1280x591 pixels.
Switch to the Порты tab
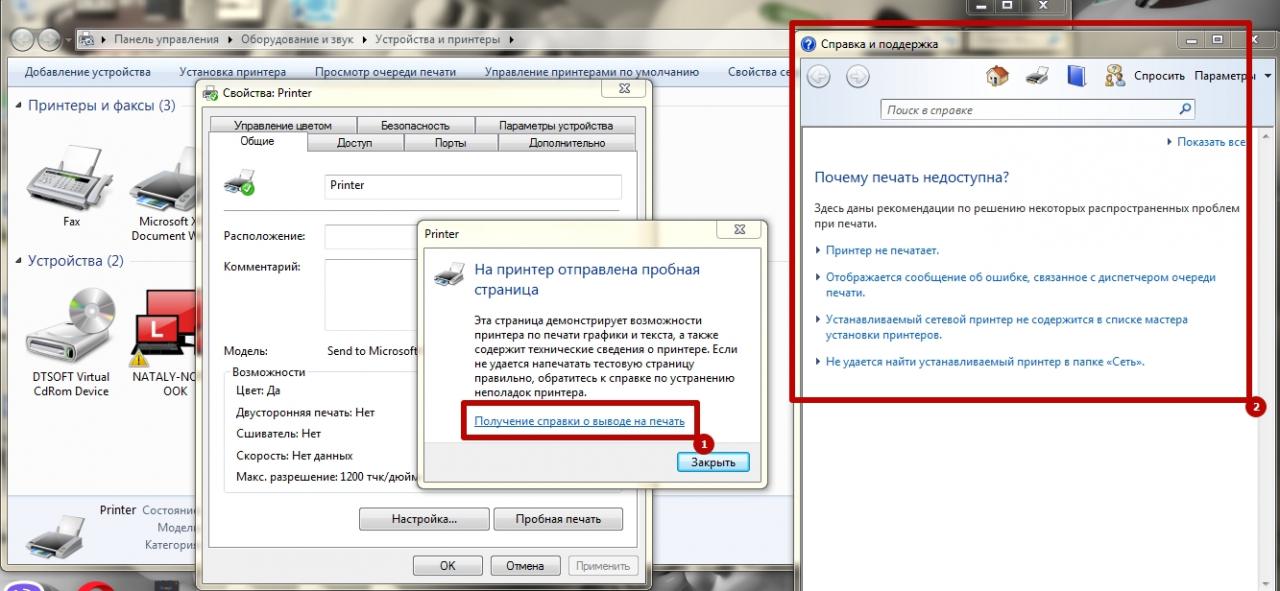pos(450,143)
